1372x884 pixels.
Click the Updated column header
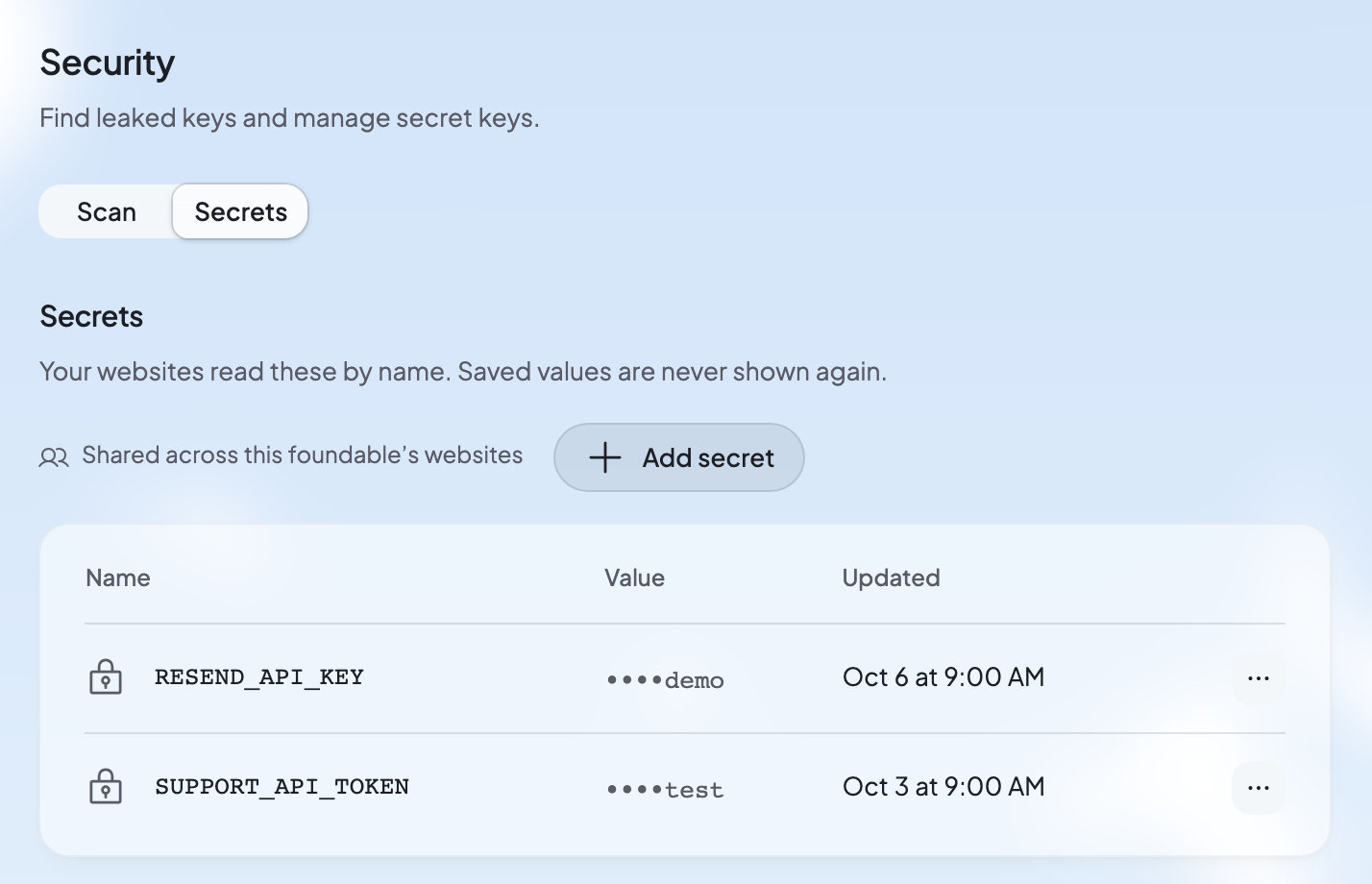click(891, 577)
